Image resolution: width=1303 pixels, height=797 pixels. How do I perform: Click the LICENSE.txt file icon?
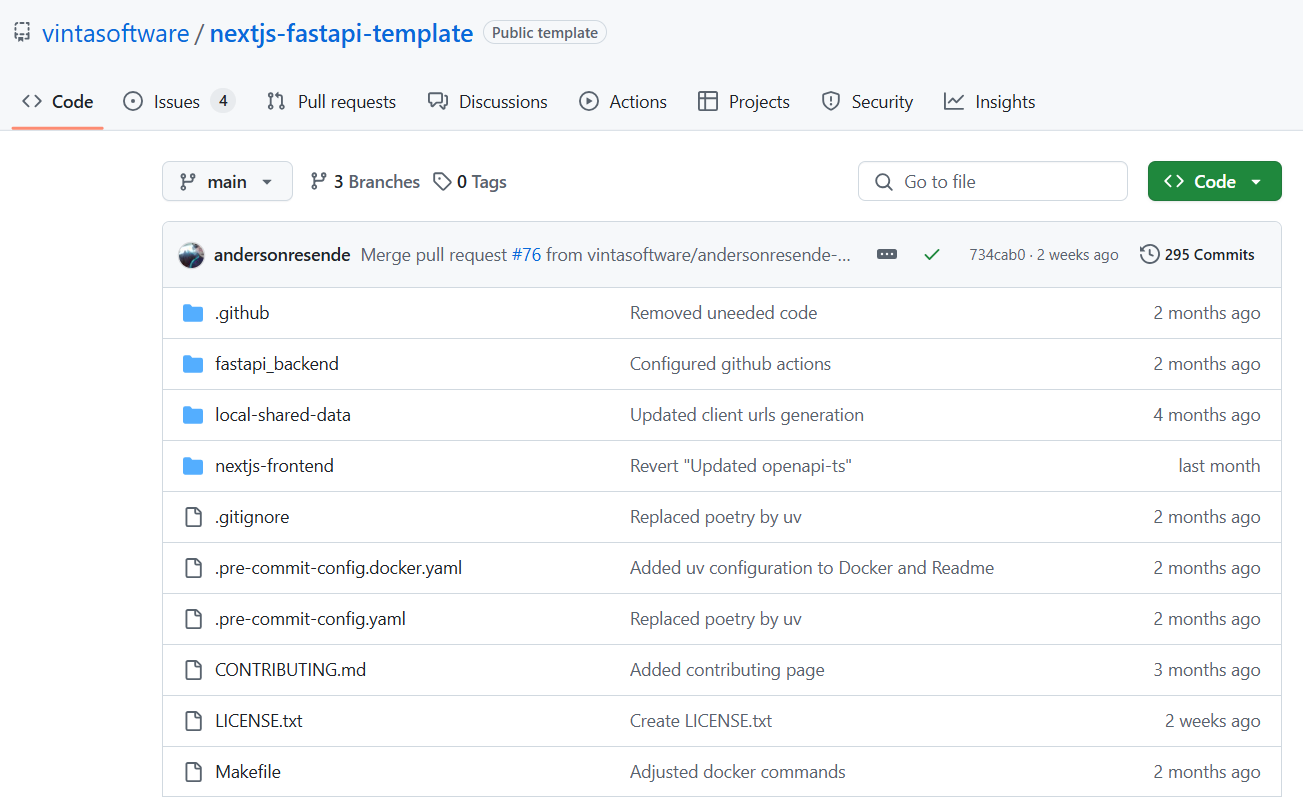pos(193,721)
